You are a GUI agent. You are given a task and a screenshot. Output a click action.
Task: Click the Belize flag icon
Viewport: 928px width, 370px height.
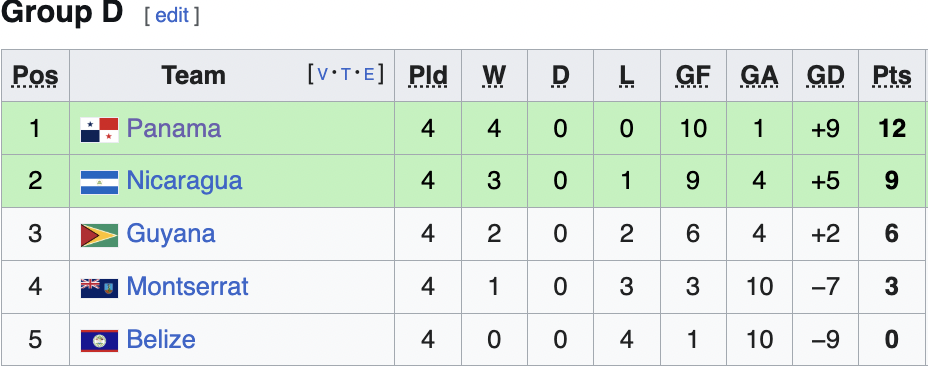point(99,341)
